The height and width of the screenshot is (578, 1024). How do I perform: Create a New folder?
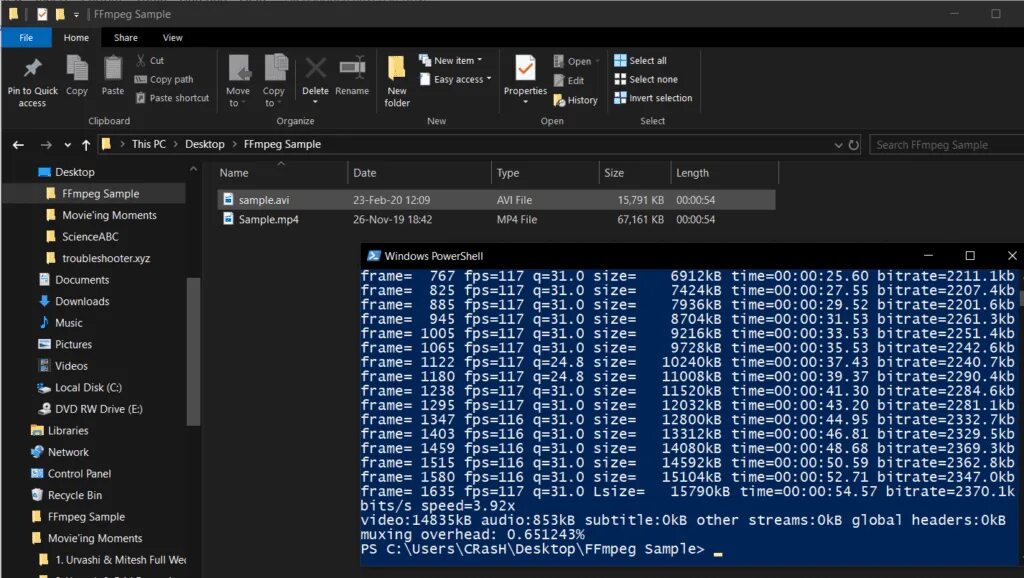(396, 82)
